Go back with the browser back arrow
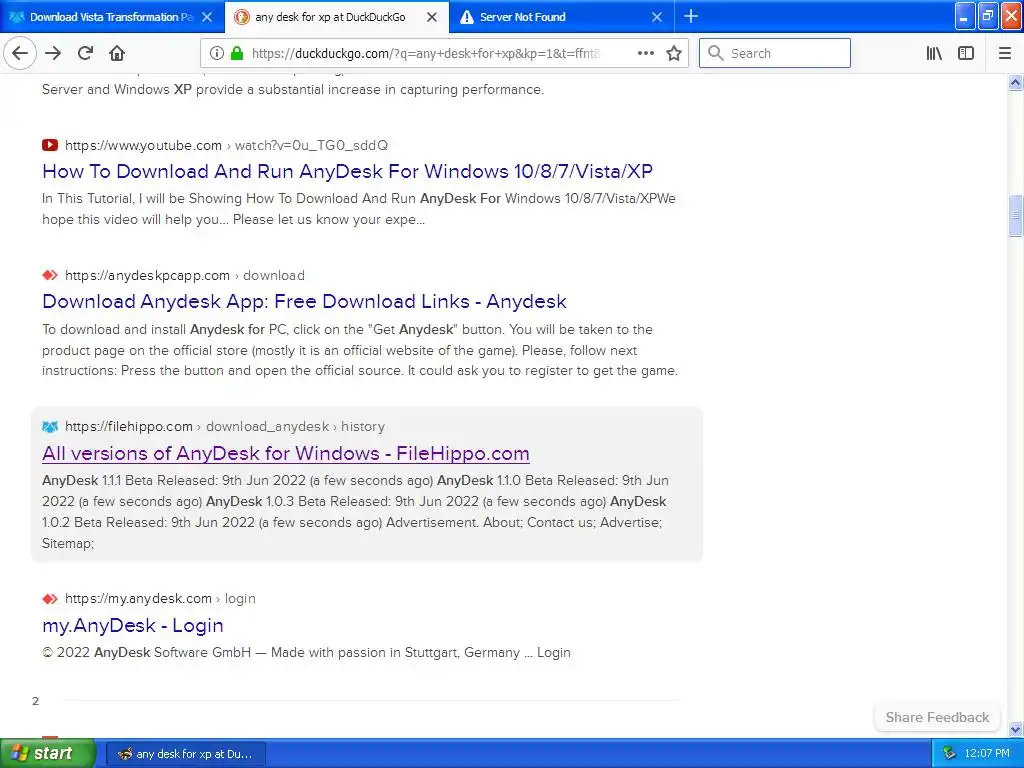This screenshot has width=1024, height=768. pos(20,53)
